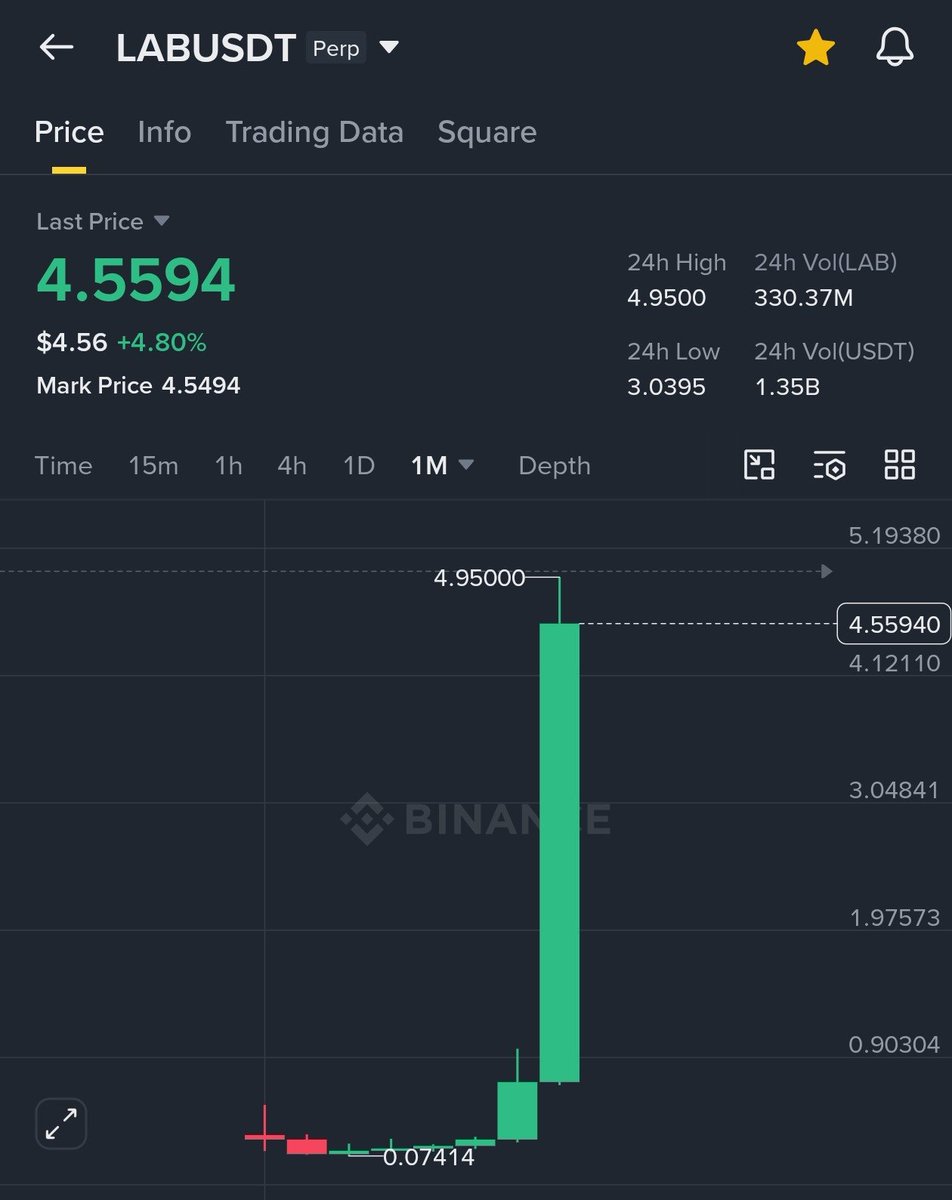The image size is (952, 1200).
Task: Open the 1M interval dropdown
Action: (442, 465)
